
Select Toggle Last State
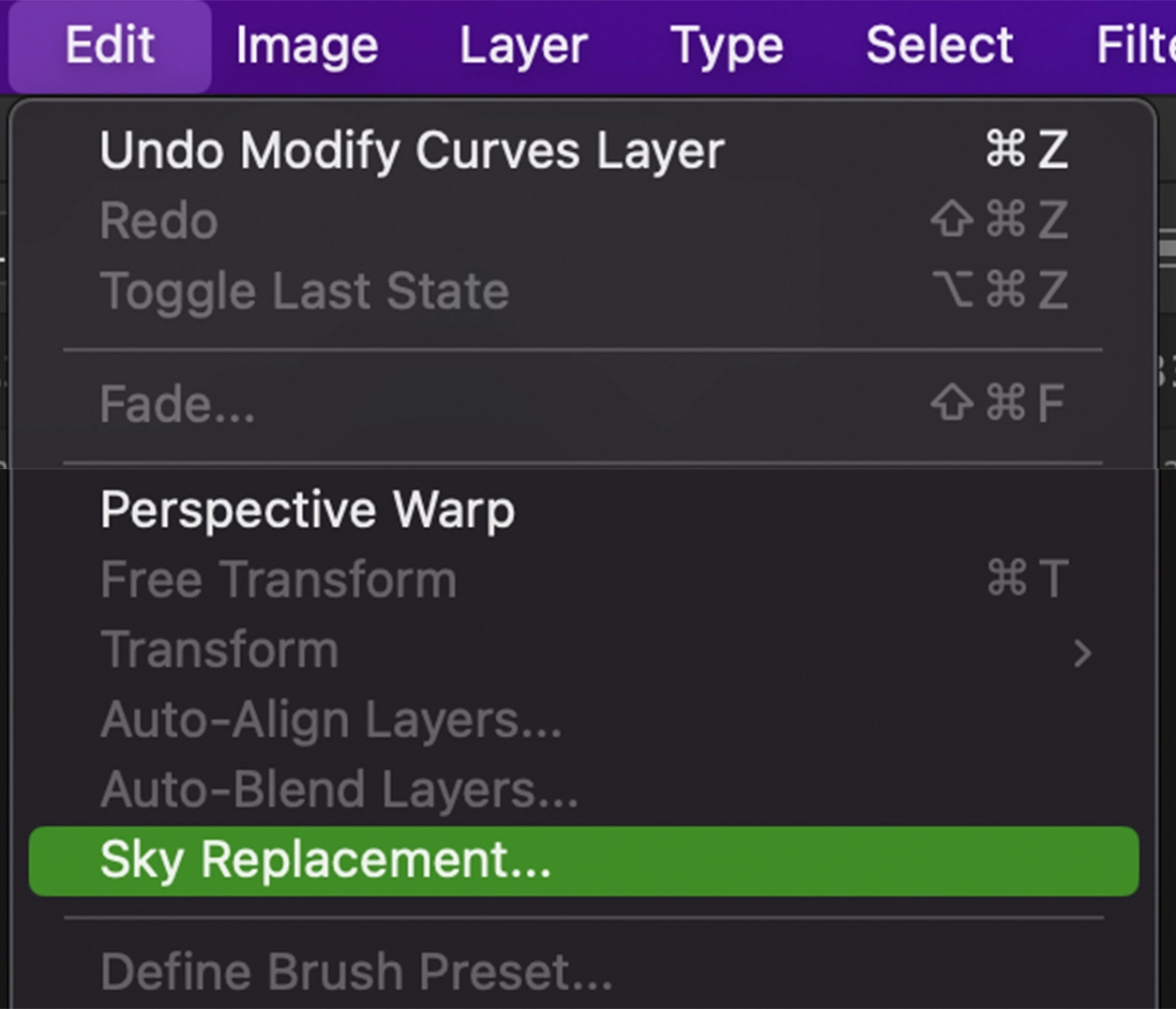click(305, 291)
